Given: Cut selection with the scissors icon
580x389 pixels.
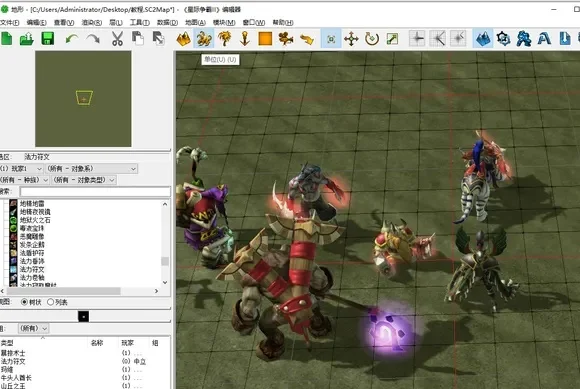Looking at the screenshot, I should 117,38.
